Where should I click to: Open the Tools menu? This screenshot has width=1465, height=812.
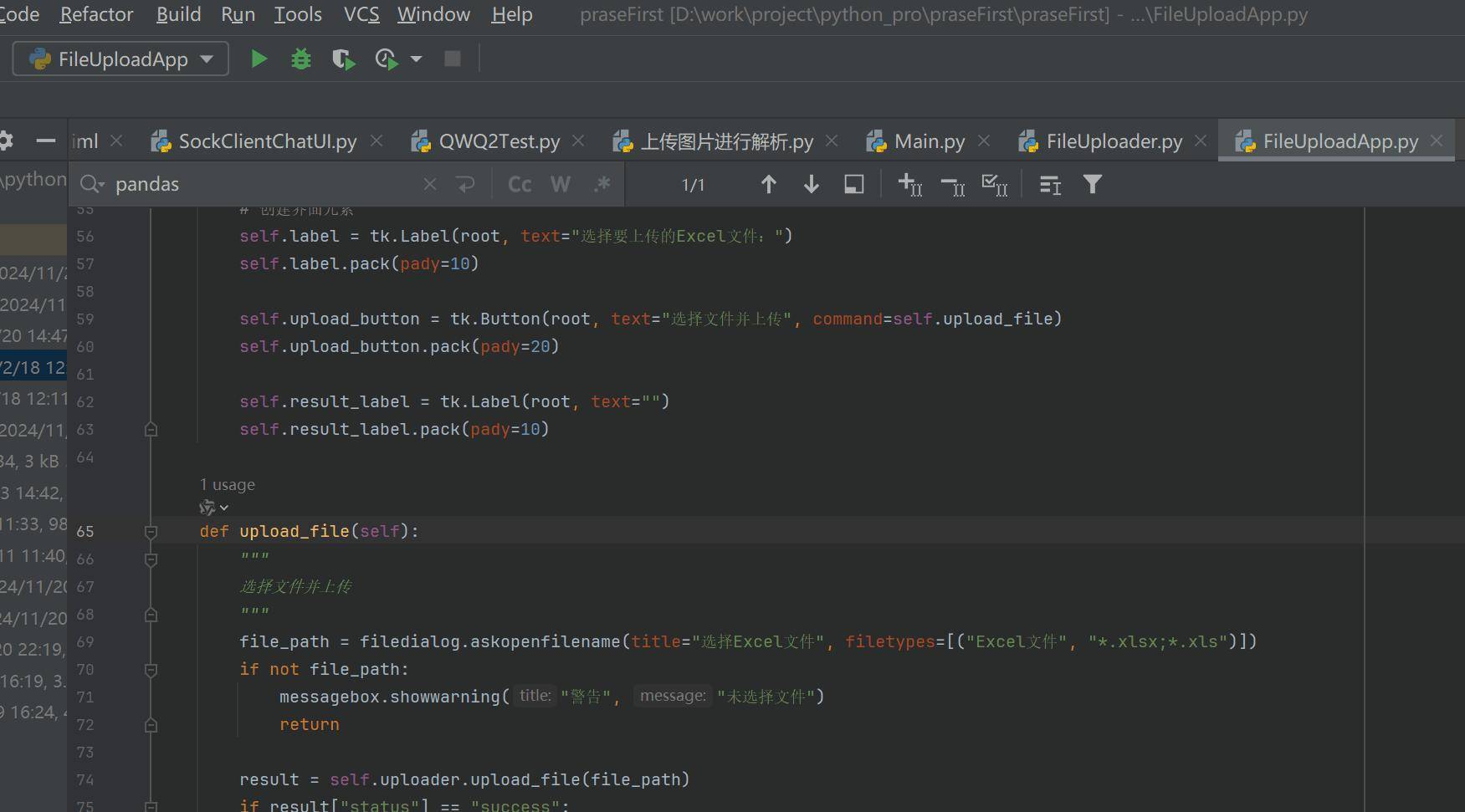pos(298,14)
